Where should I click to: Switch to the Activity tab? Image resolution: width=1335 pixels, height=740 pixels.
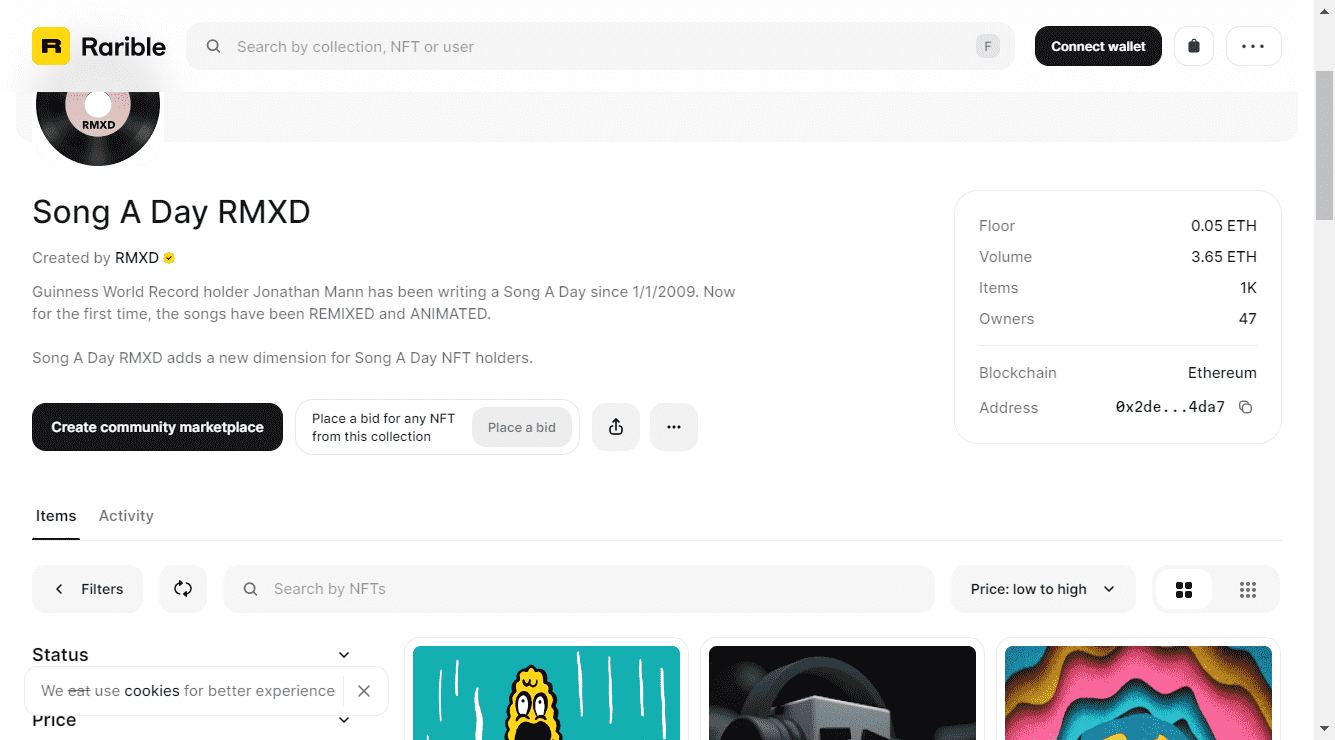pos(126,516)
